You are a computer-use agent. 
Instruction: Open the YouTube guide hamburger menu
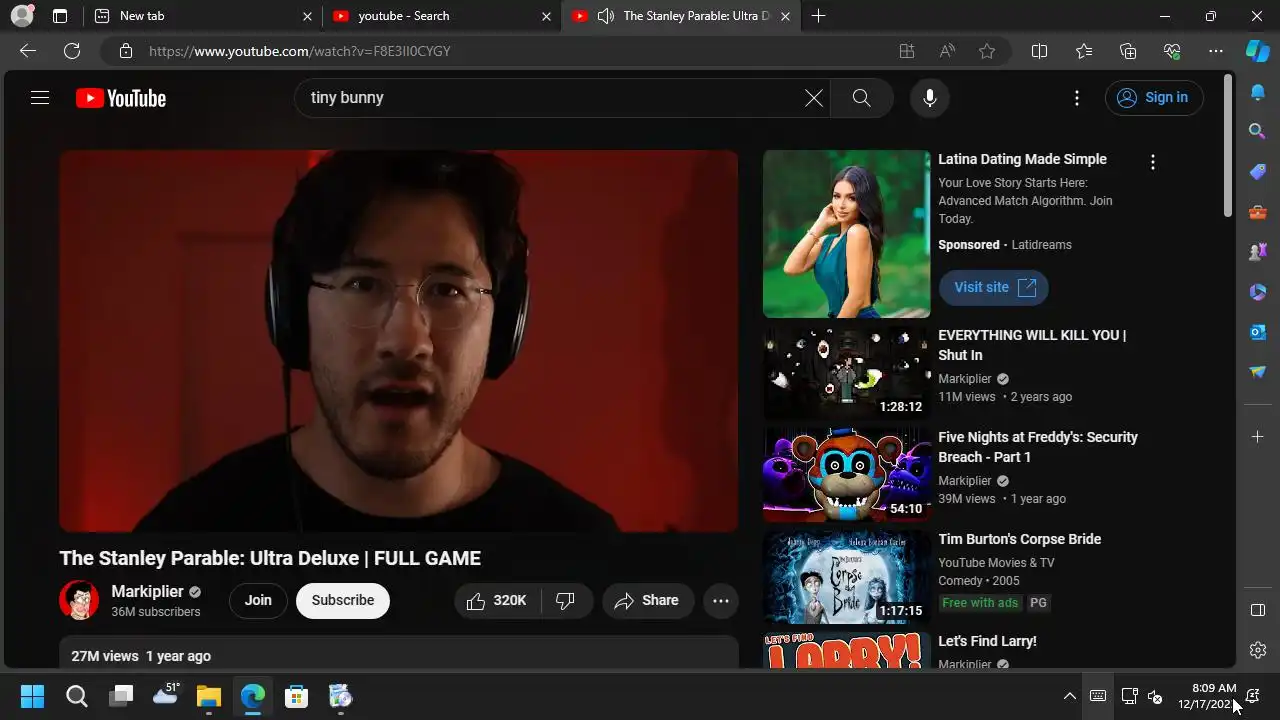tap(40, 98)
